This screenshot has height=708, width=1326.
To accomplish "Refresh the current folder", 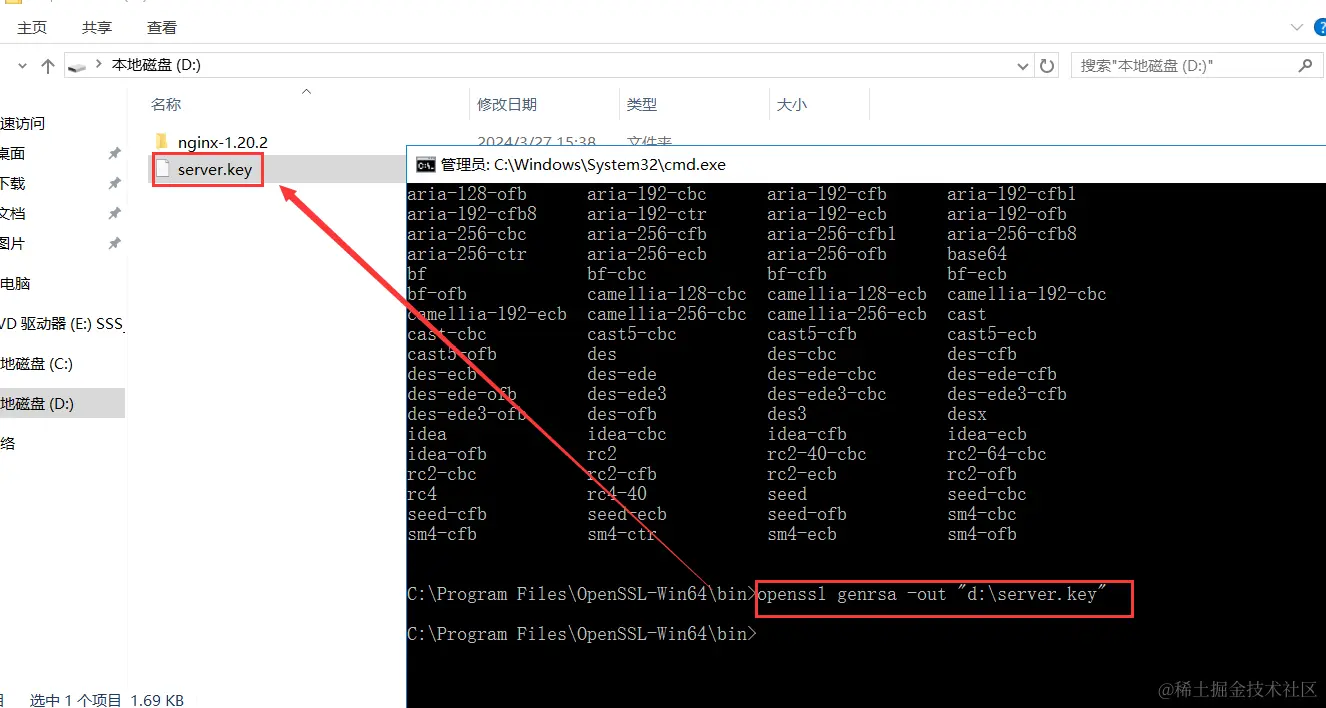I will point(1047,66).
